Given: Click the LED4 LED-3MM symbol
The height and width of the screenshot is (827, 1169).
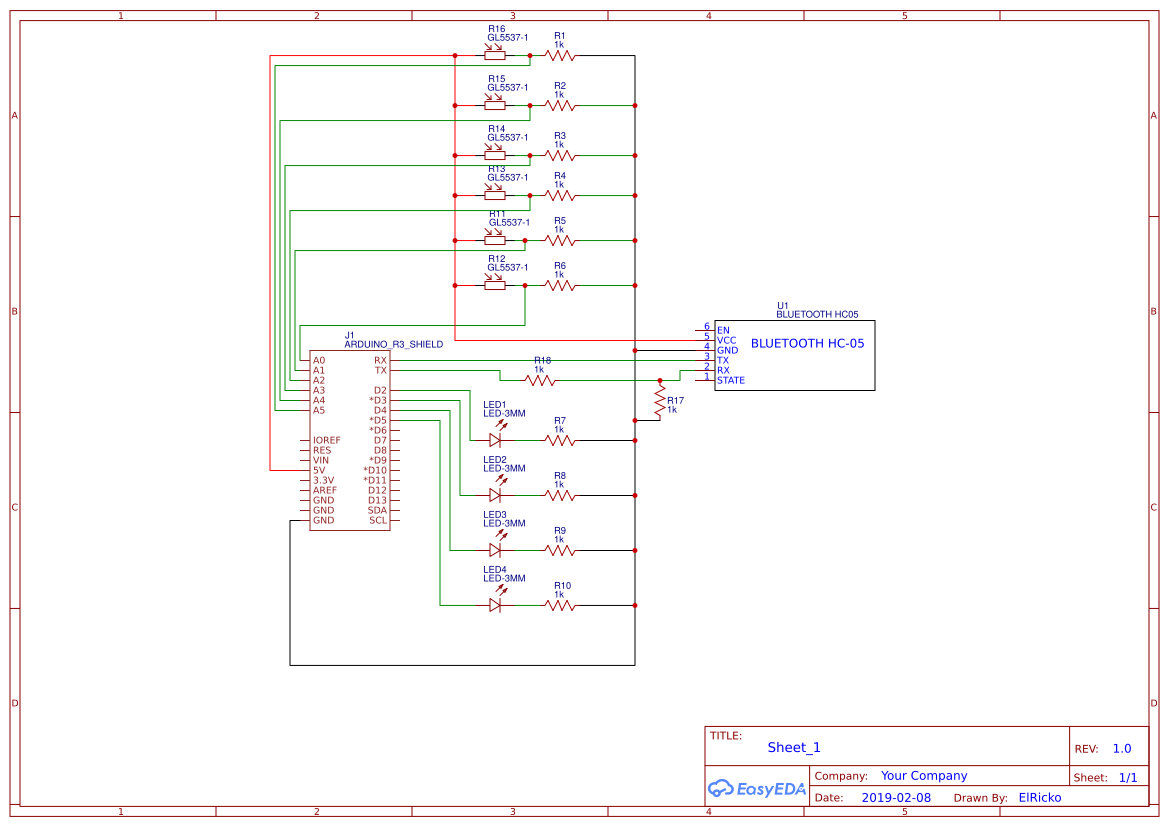Looking at the screenshot, I should click(497, 605).
